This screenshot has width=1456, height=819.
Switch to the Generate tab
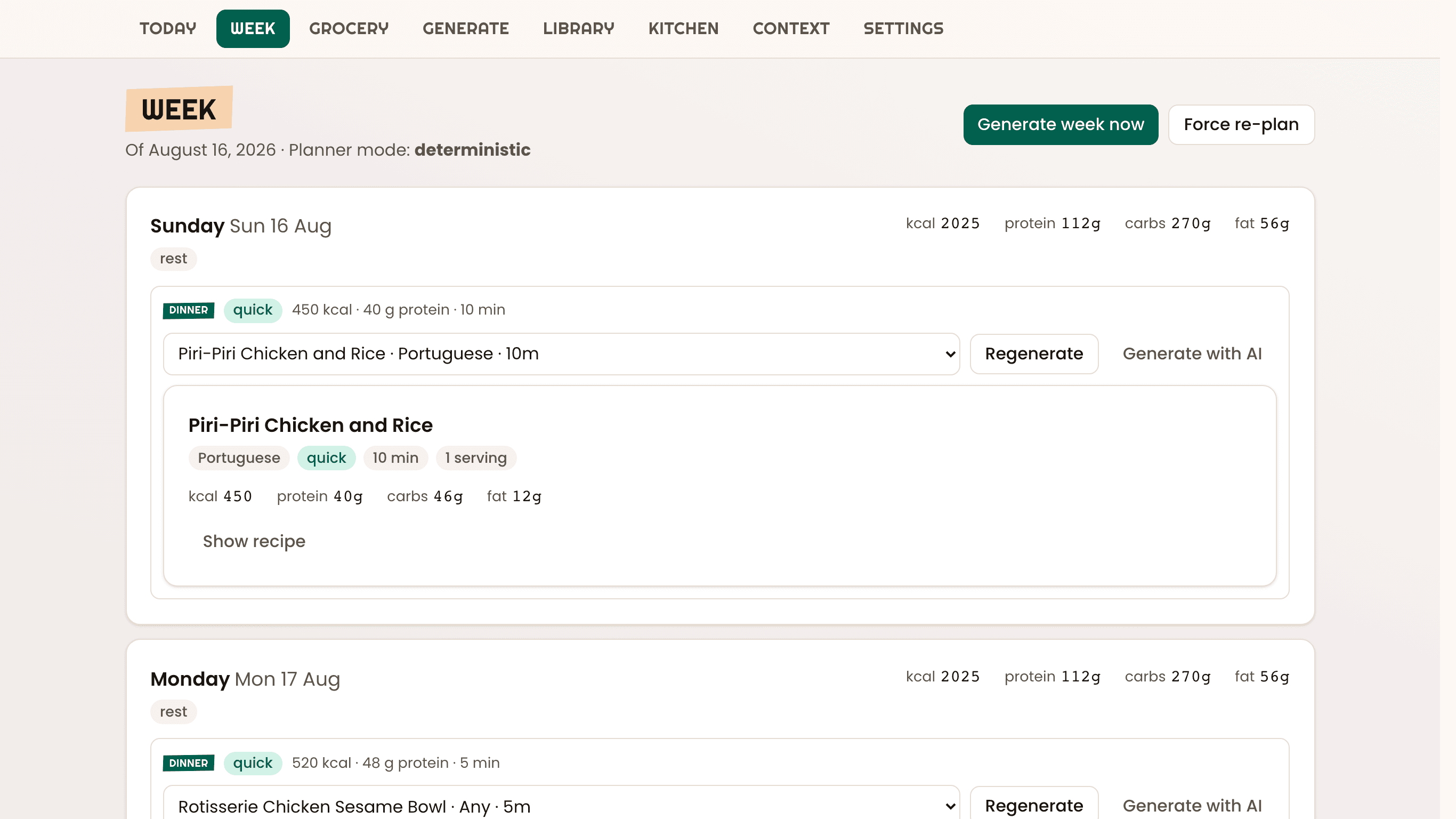(466, 28)
